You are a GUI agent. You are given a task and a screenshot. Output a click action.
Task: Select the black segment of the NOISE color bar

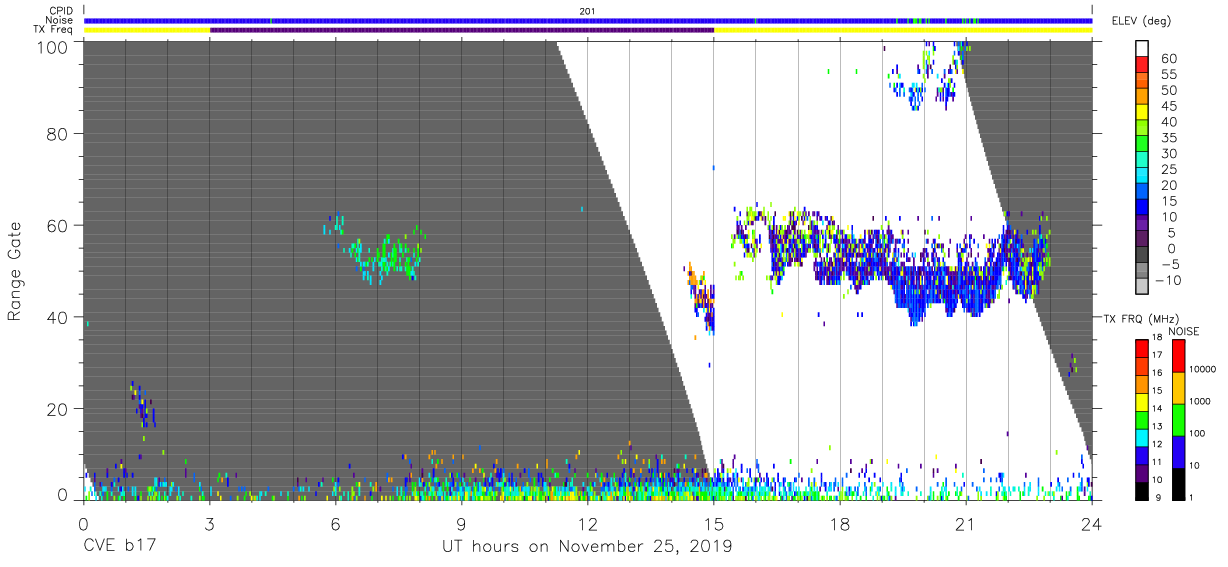(x=1177, y=483)
